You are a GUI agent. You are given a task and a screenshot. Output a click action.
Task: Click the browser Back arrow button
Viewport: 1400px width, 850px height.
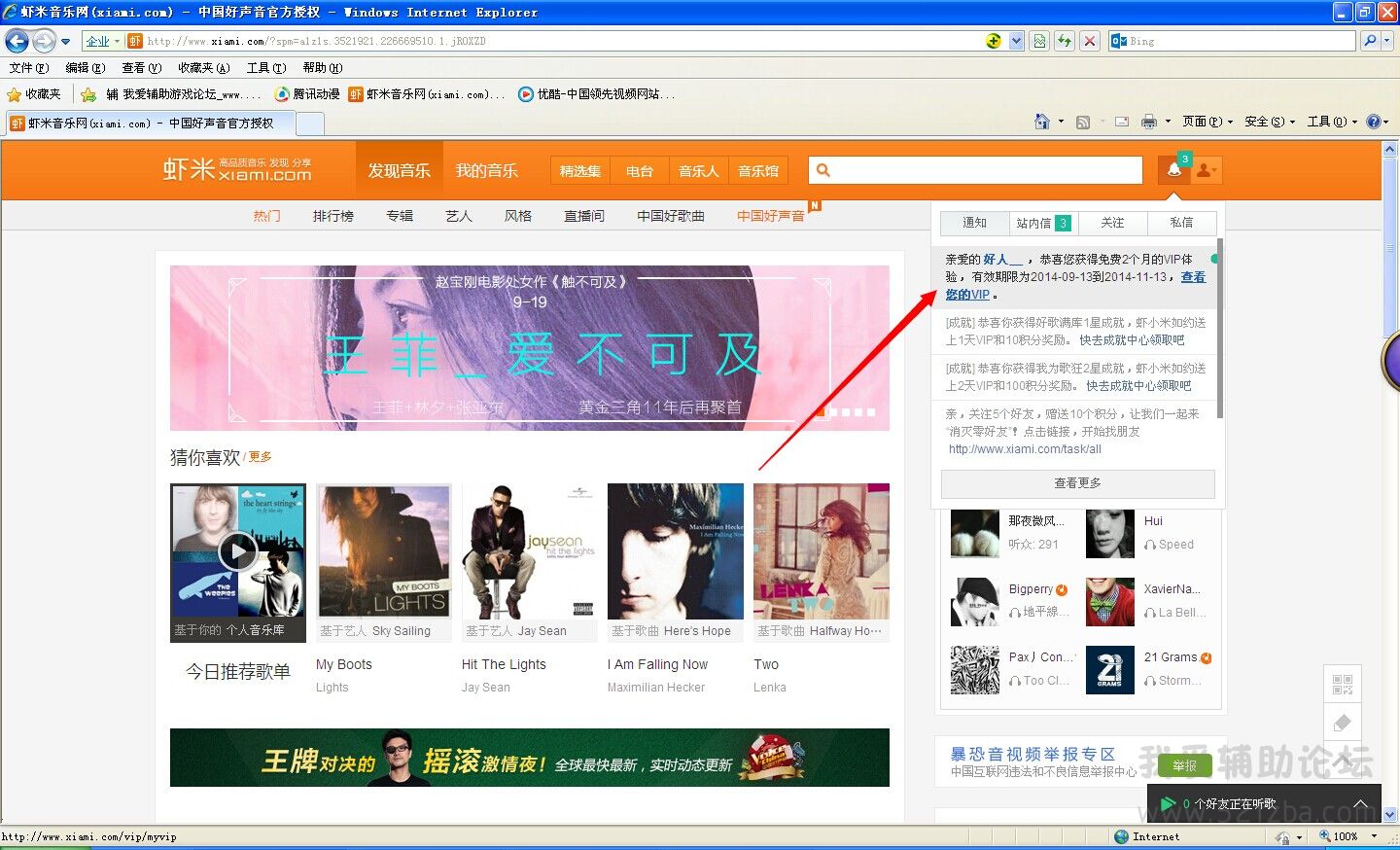point(17,41)
